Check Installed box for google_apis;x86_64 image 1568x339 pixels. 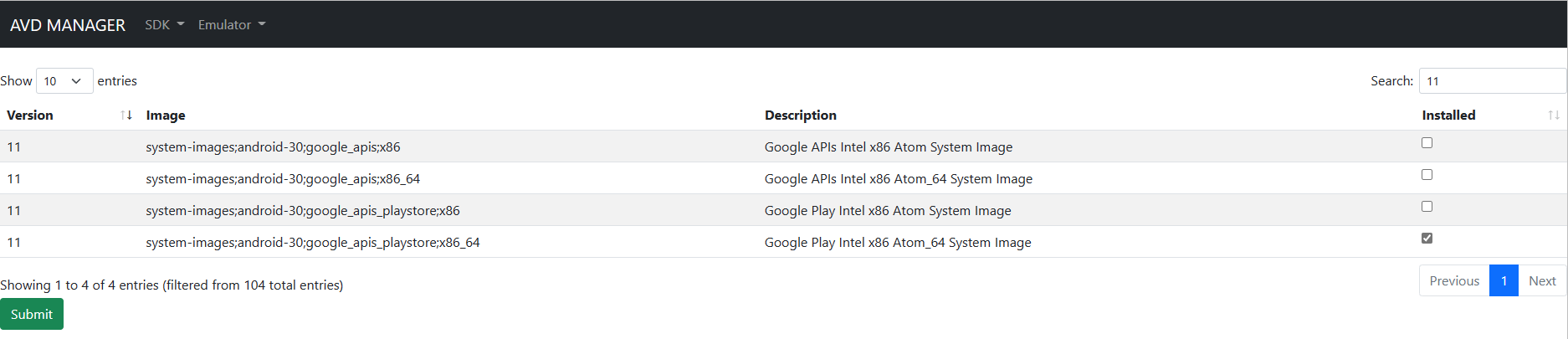pyautogui.click(x=1427, y=175)
